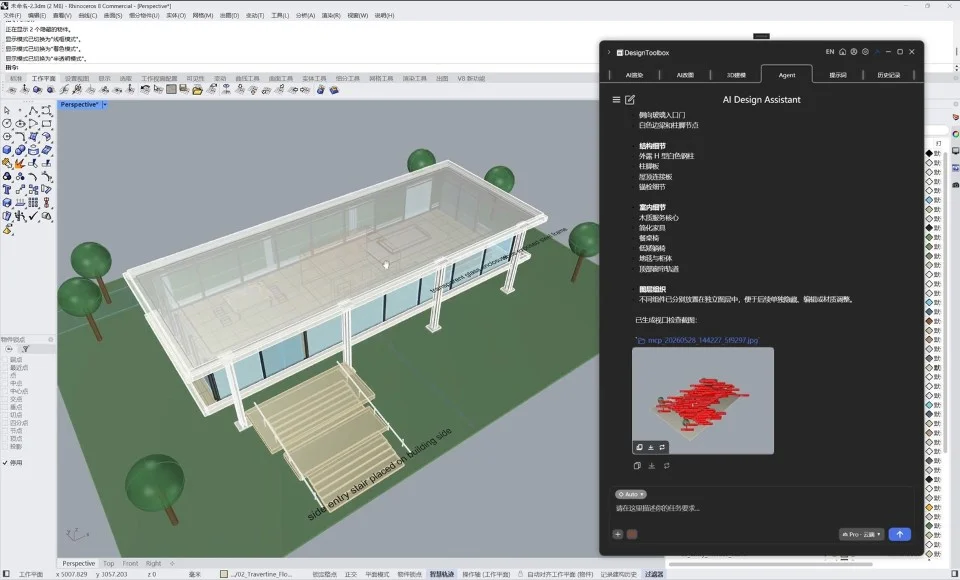This screenshot has width=960, height=580.
Task: Click the layer color swatch beside 02_Travertine_Flo
Action: [223, 574]
